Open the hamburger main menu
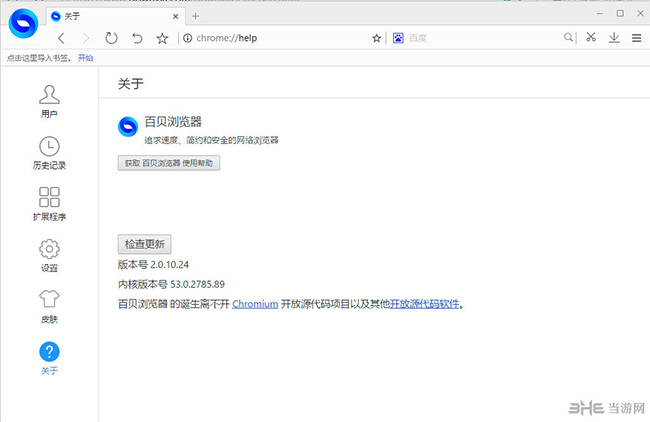650x422 pixels. tap(637, 38)
